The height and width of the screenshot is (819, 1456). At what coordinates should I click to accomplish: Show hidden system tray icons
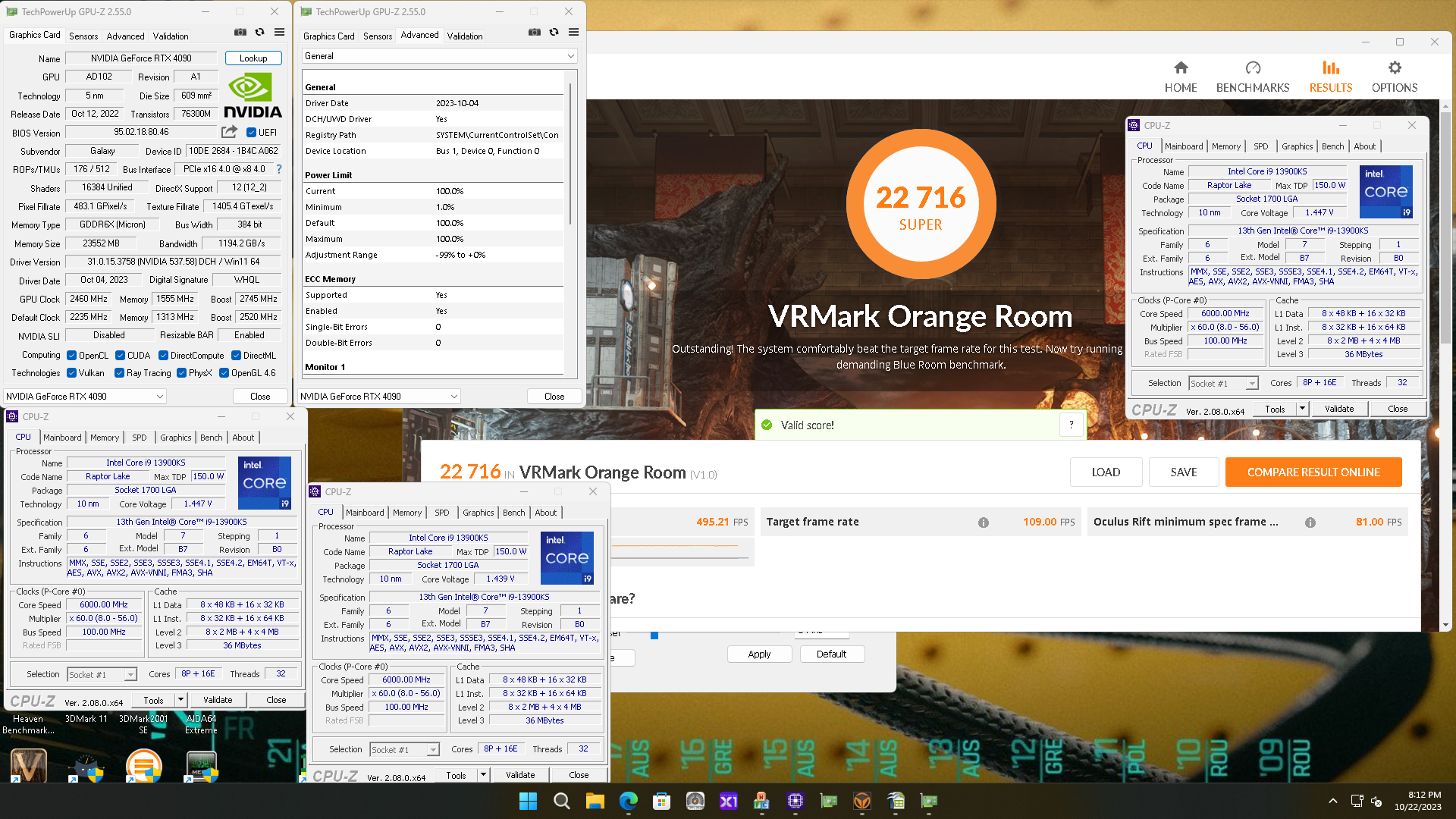click(1333, 801)
